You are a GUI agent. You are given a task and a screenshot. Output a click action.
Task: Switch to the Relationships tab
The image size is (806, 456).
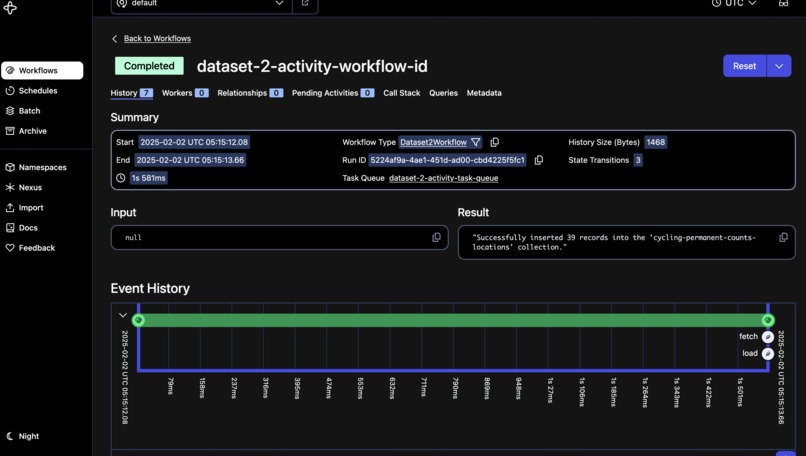[x=250, y=93]
